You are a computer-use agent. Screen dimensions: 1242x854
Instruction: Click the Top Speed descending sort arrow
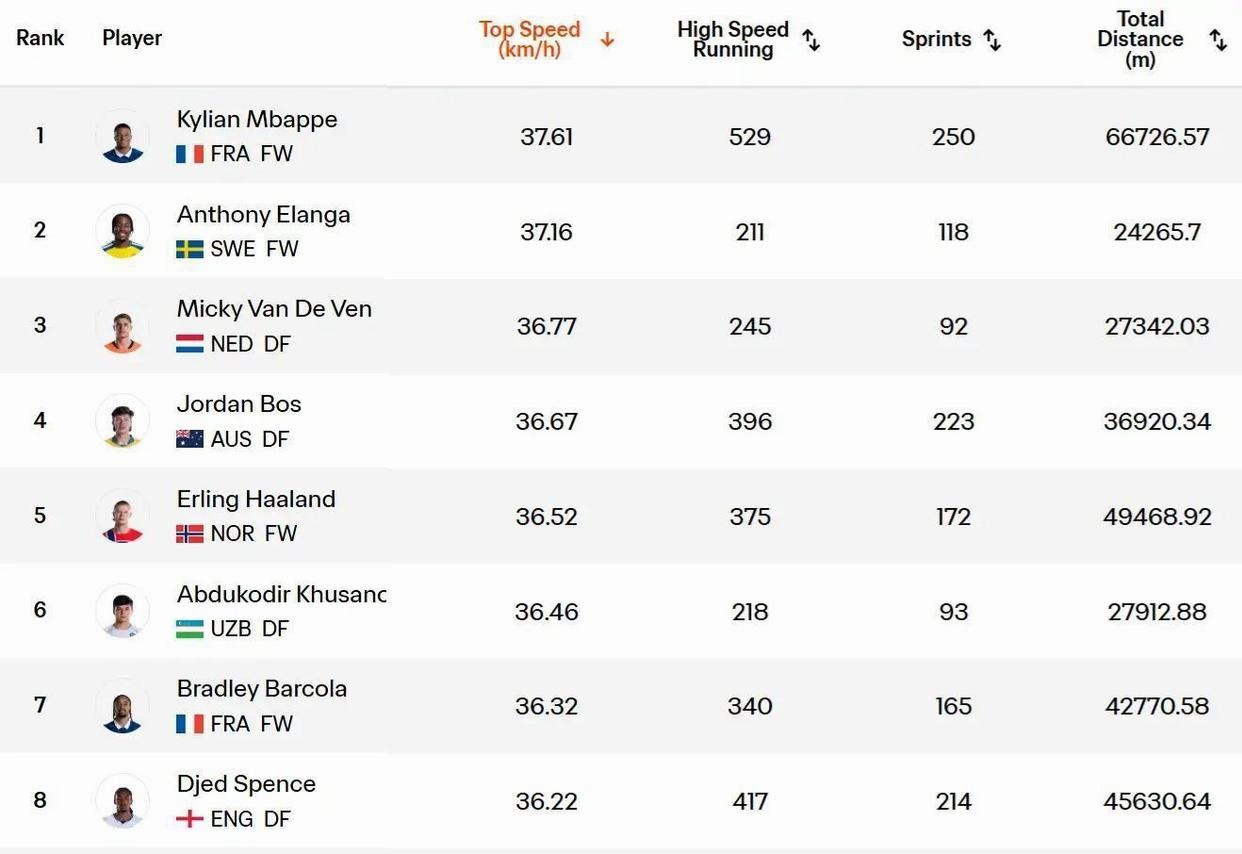point(607,40)
